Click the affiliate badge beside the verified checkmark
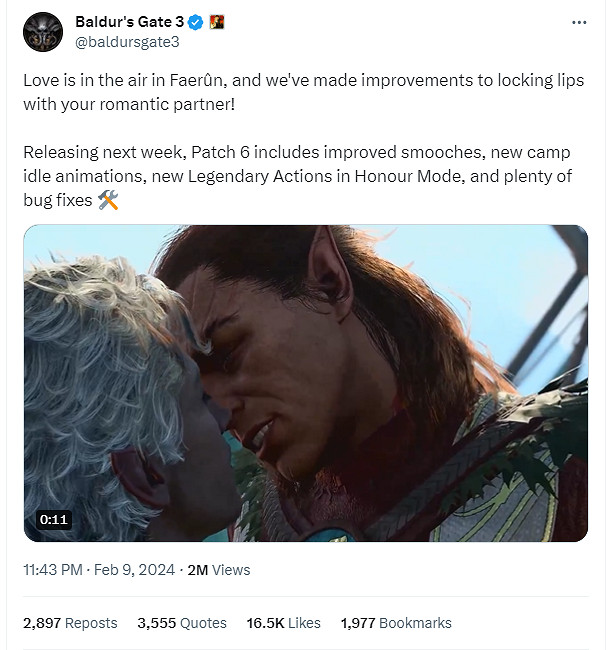Screen dimensions: 606x650 pos(216,22)
